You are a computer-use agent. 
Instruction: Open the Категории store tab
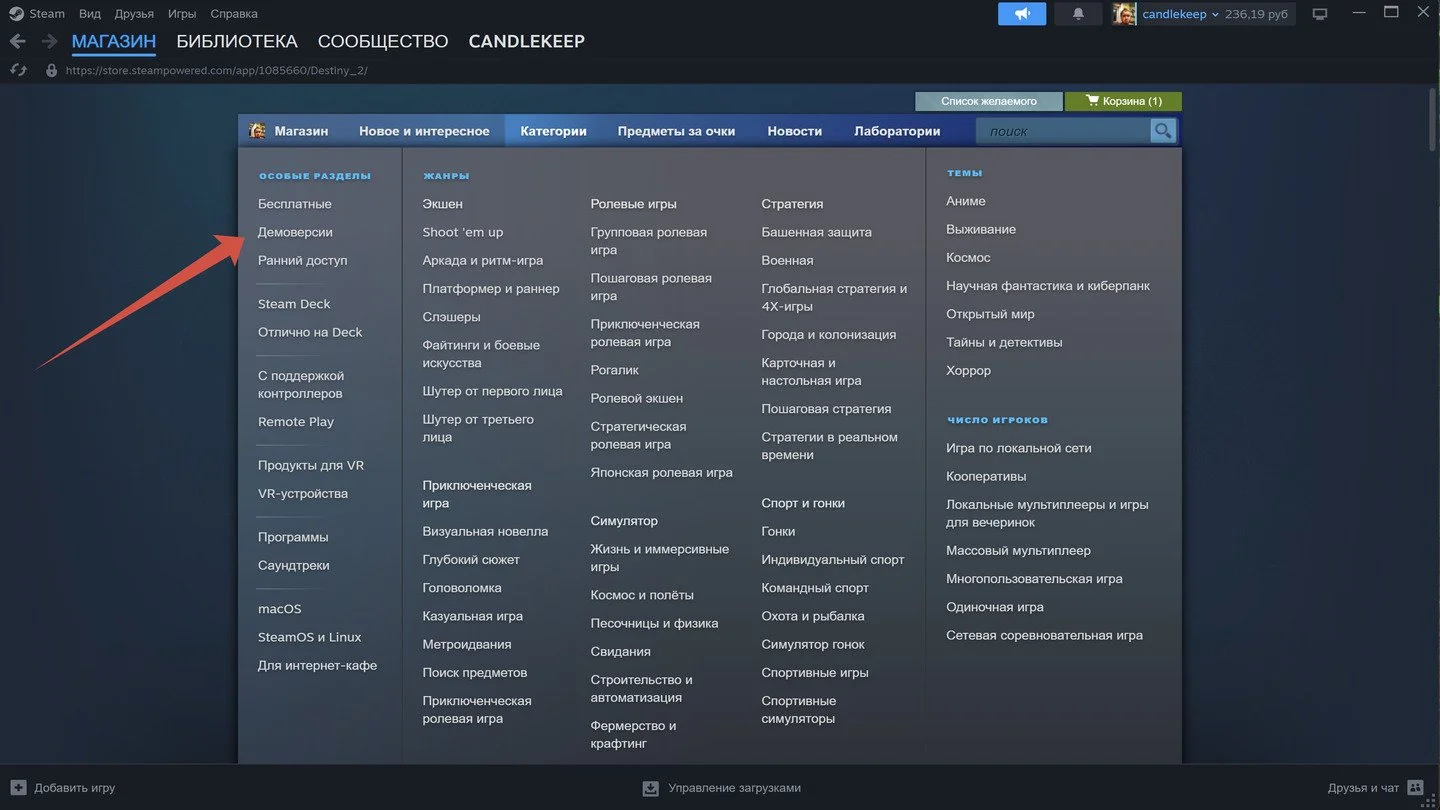[x=553, y=131]
